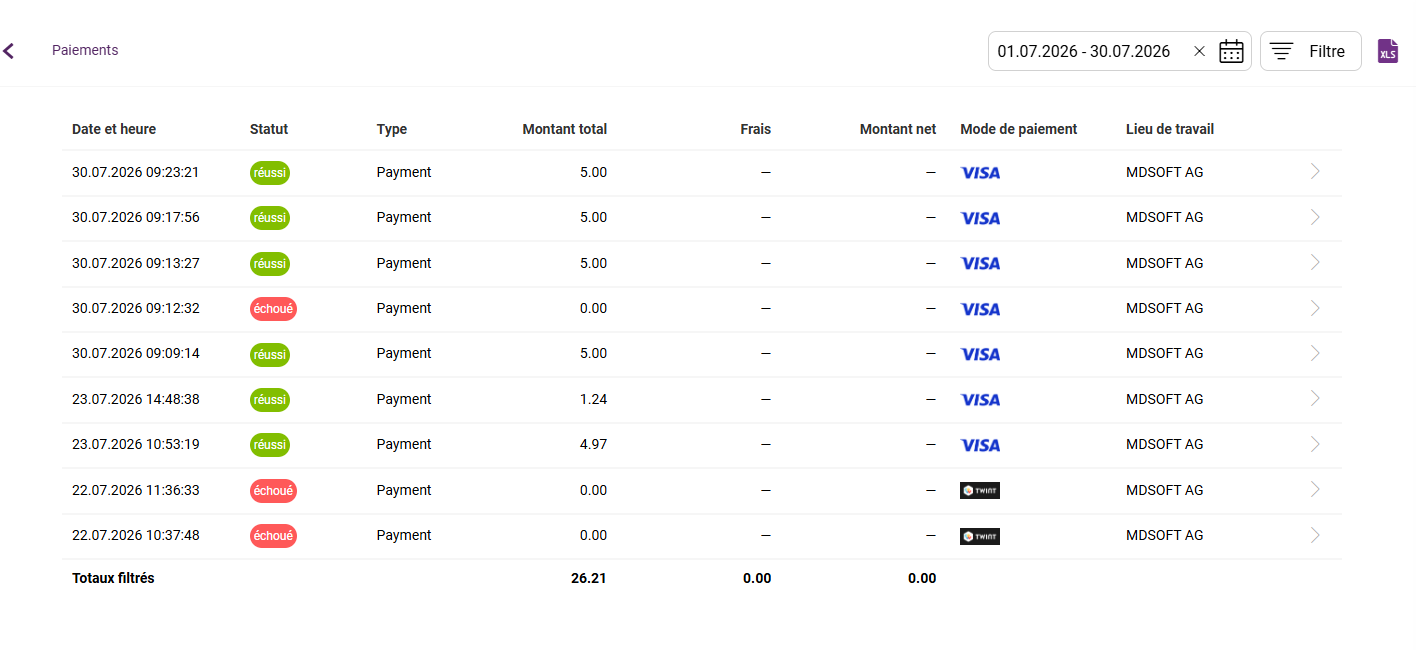Click échoué badge in the 09:12:32 row
The width and height of the screenshot is (1416, 650).
(273, 309)
